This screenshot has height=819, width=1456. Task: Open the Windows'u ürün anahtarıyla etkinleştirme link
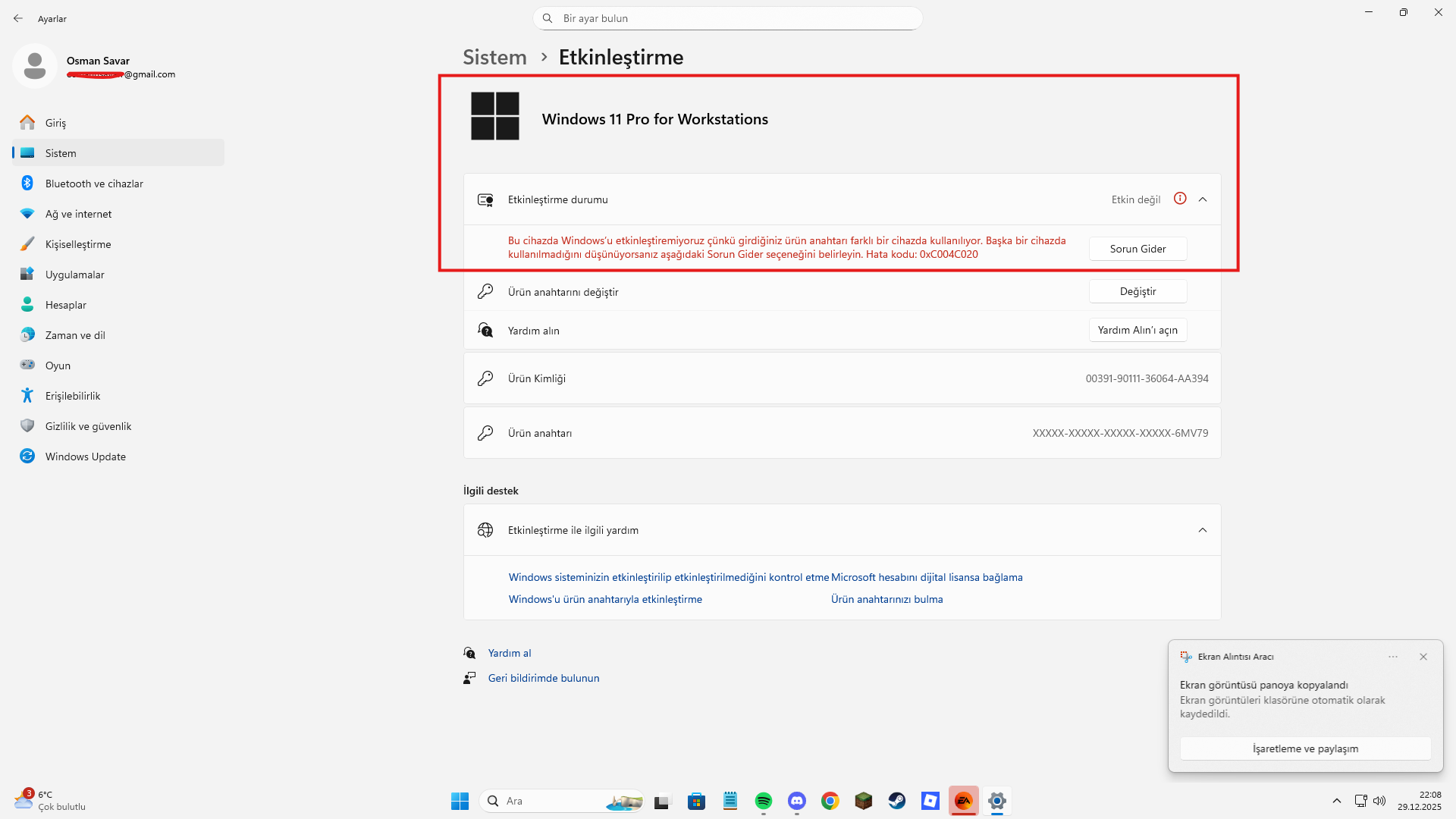click(x=605, y=599)
